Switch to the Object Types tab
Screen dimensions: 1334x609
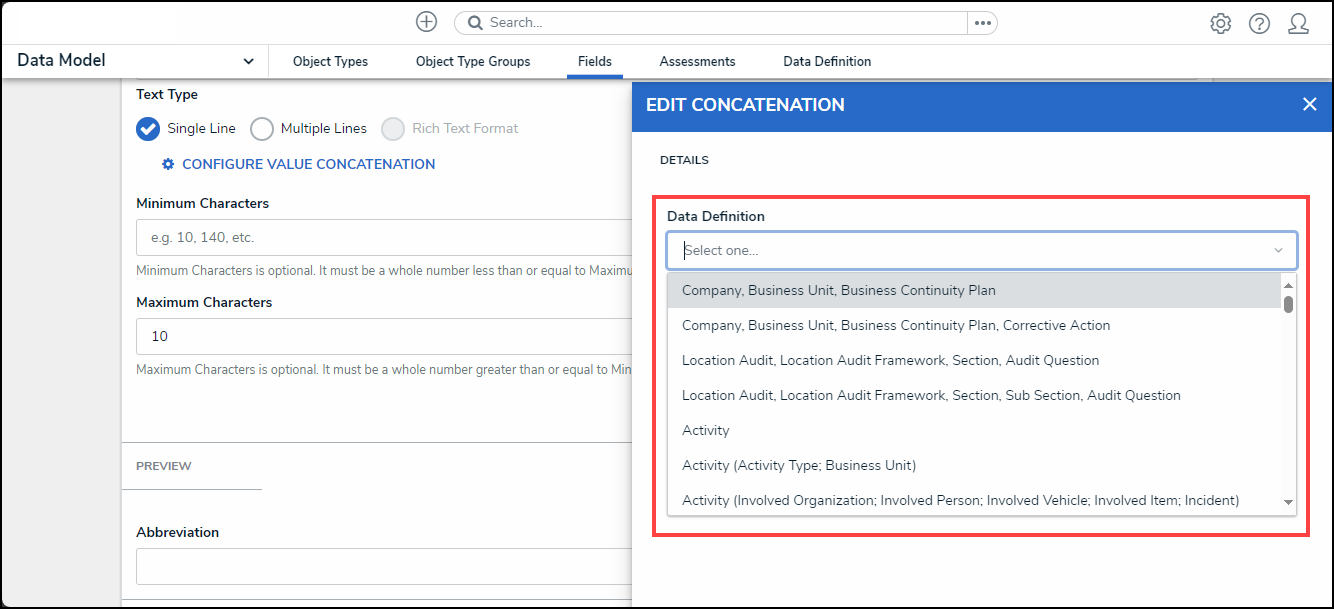pyautogui.click(x=330, y=62)
